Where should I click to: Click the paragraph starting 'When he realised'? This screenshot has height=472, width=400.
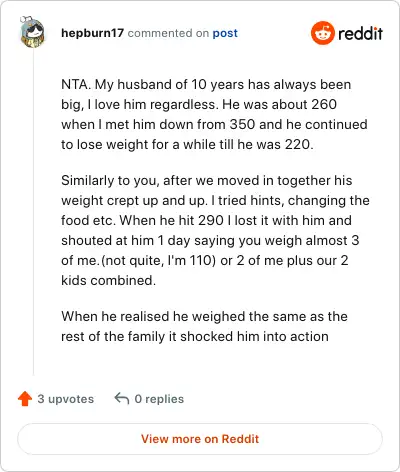coord(204,326)
